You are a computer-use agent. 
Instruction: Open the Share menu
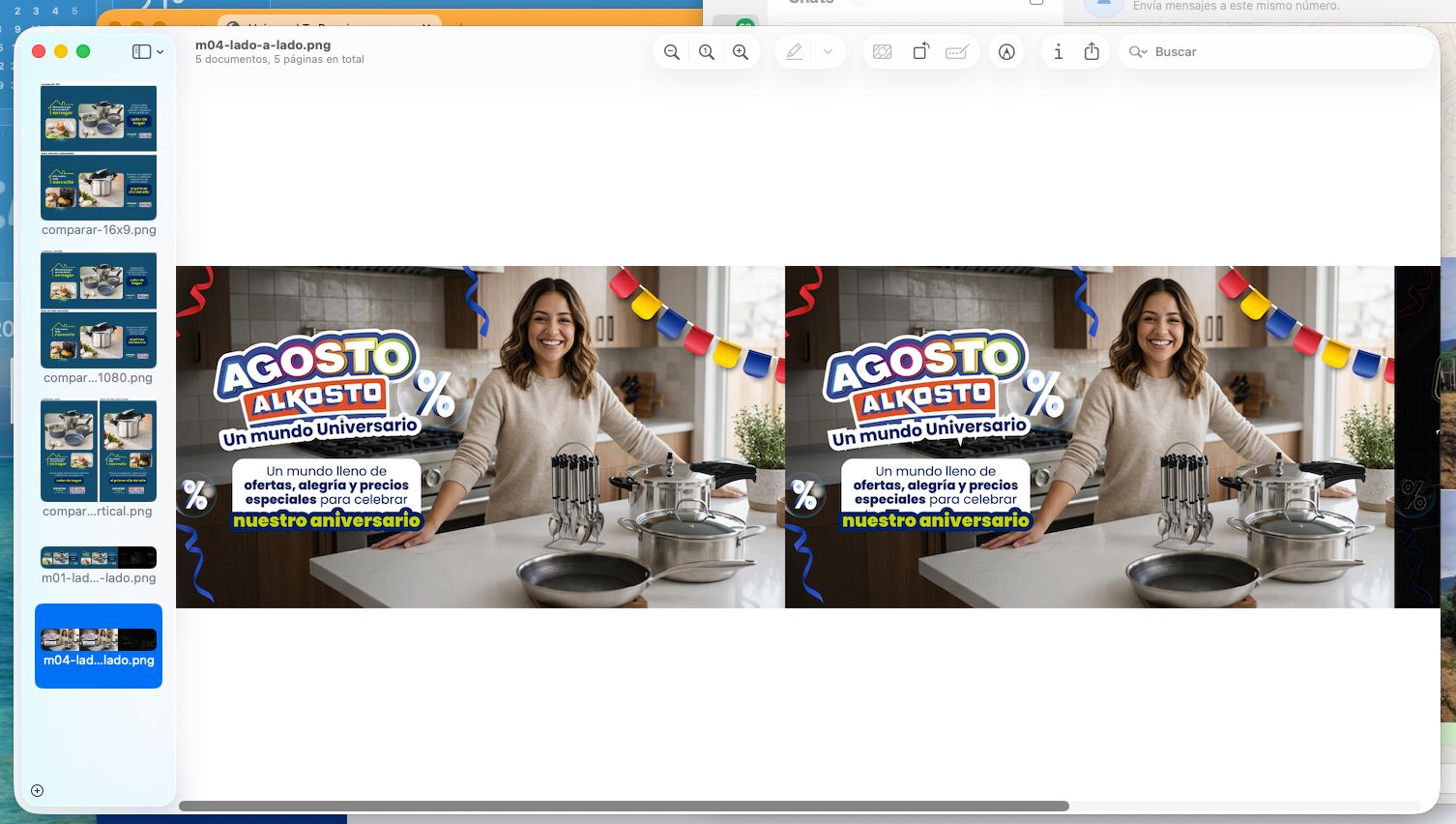coord(1092,52)
